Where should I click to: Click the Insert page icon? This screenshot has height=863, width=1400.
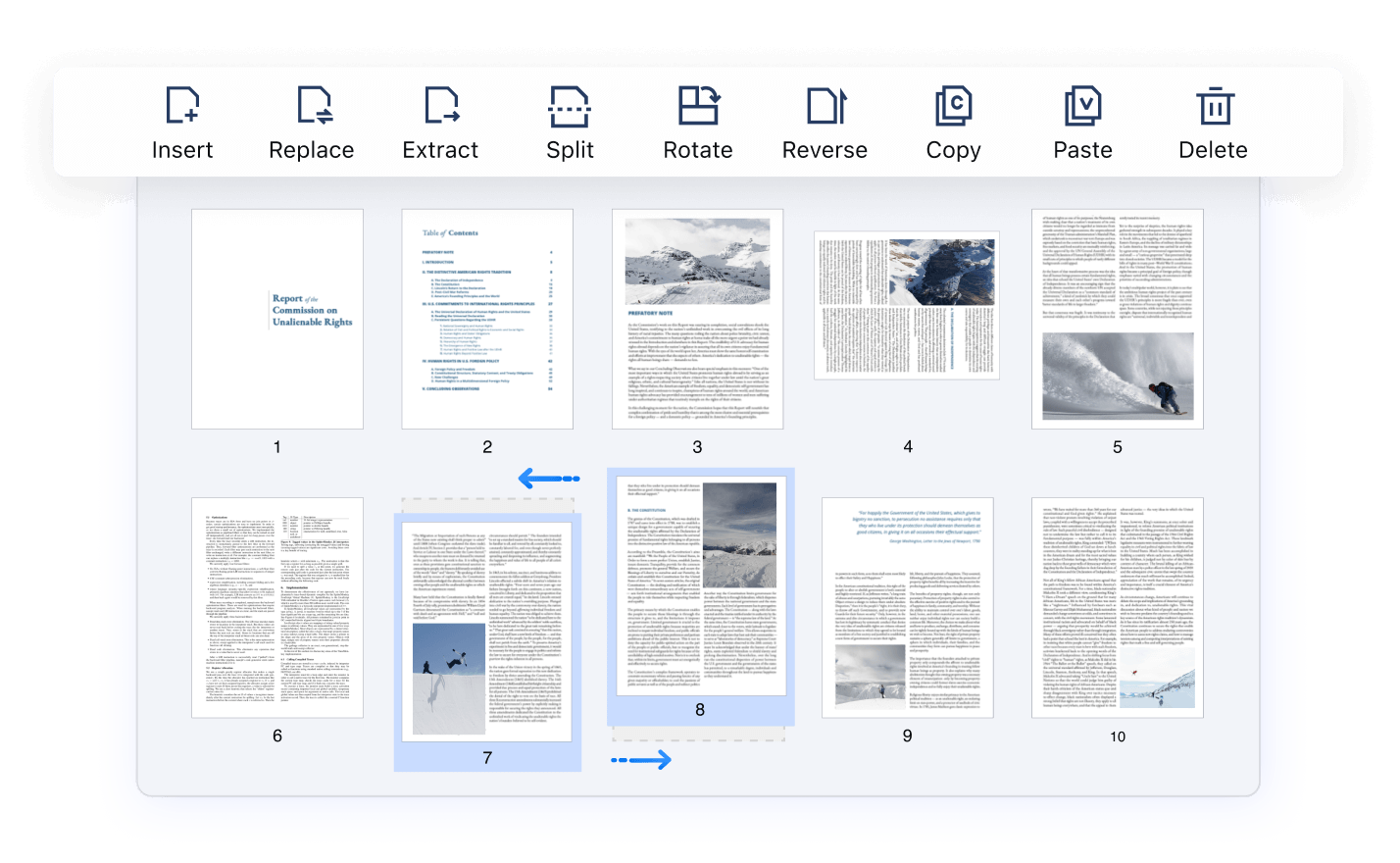tap(182, 107)
